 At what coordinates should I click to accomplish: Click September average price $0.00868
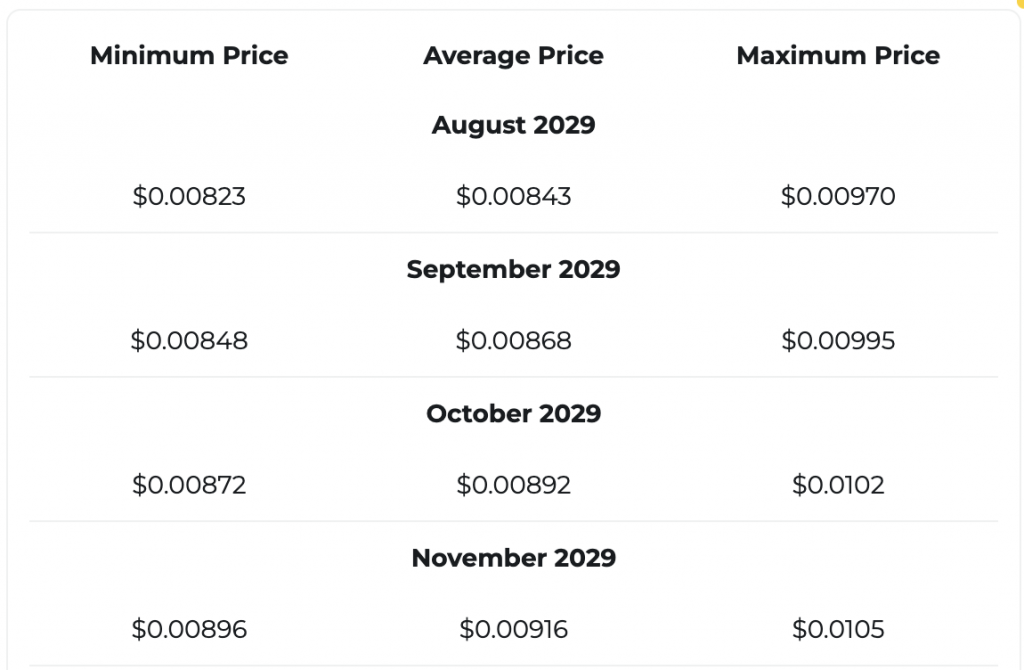pos(513,340)
